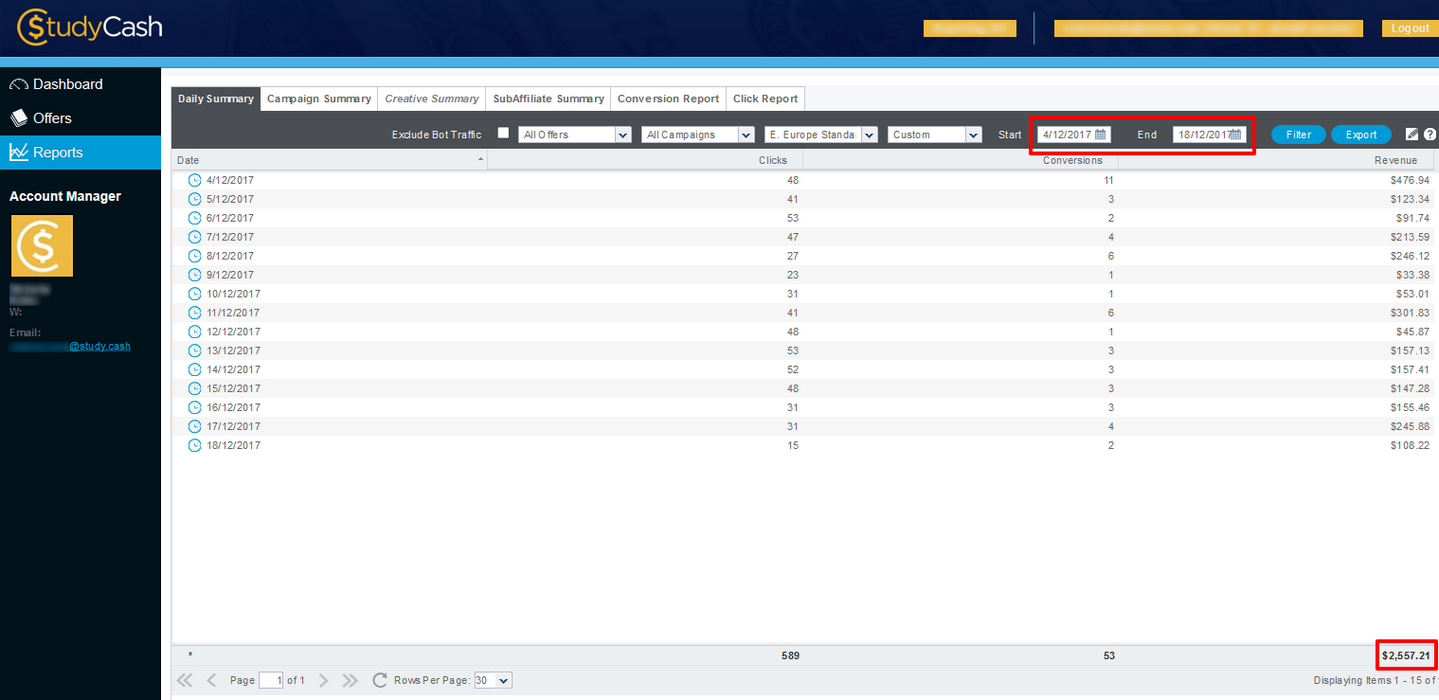The height and width of the screenshot is (700, 1439).
Task: Open the End date calendar picker
Action: click(x=1236, y=135)
